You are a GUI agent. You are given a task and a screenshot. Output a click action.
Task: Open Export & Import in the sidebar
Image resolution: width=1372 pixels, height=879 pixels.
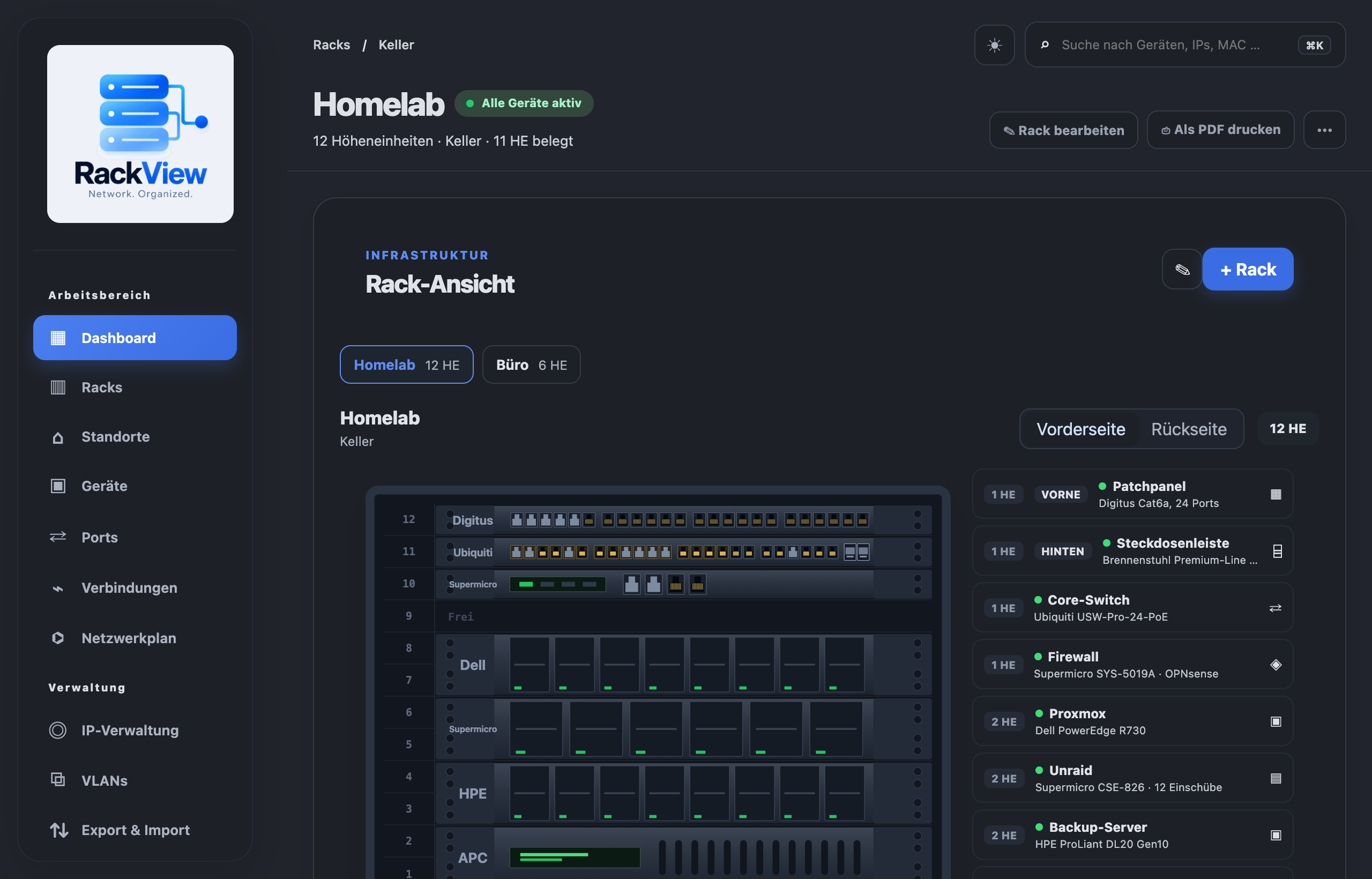click(135, 830)
